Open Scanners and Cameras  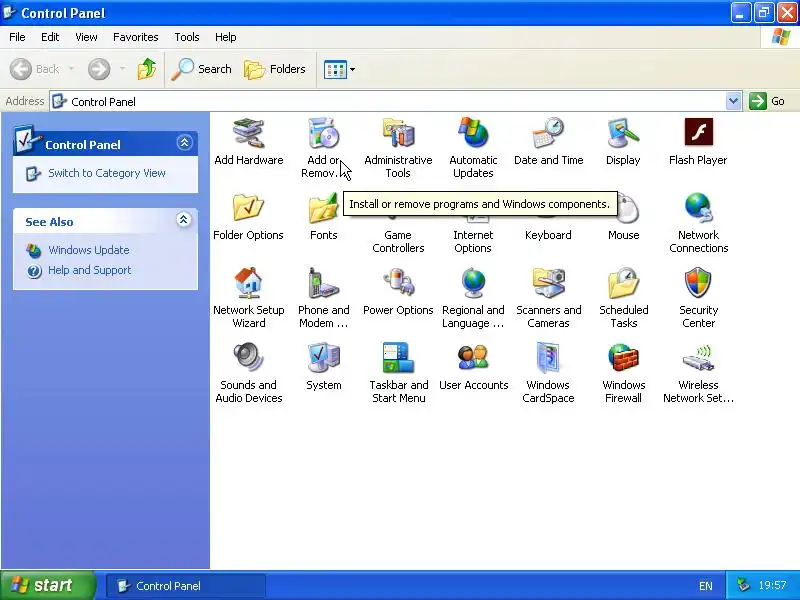(548, 298)
